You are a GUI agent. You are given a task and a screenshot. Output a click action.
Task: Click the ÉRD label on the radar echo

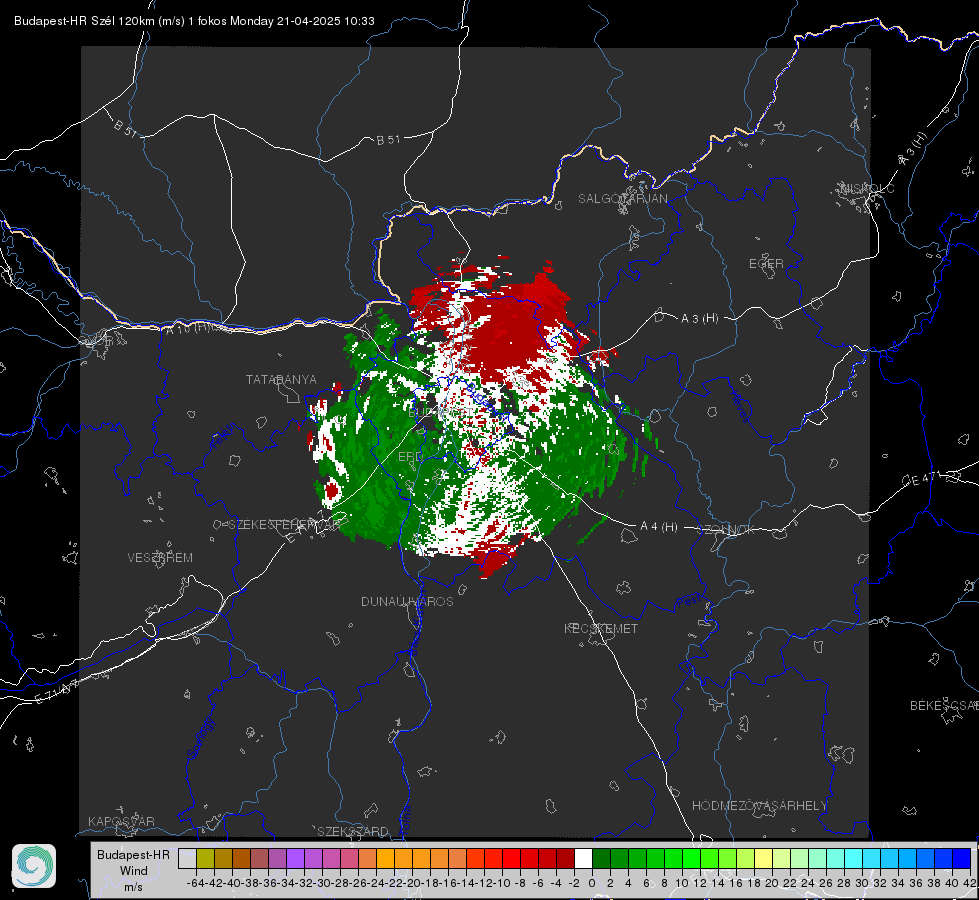click(410, 457)
